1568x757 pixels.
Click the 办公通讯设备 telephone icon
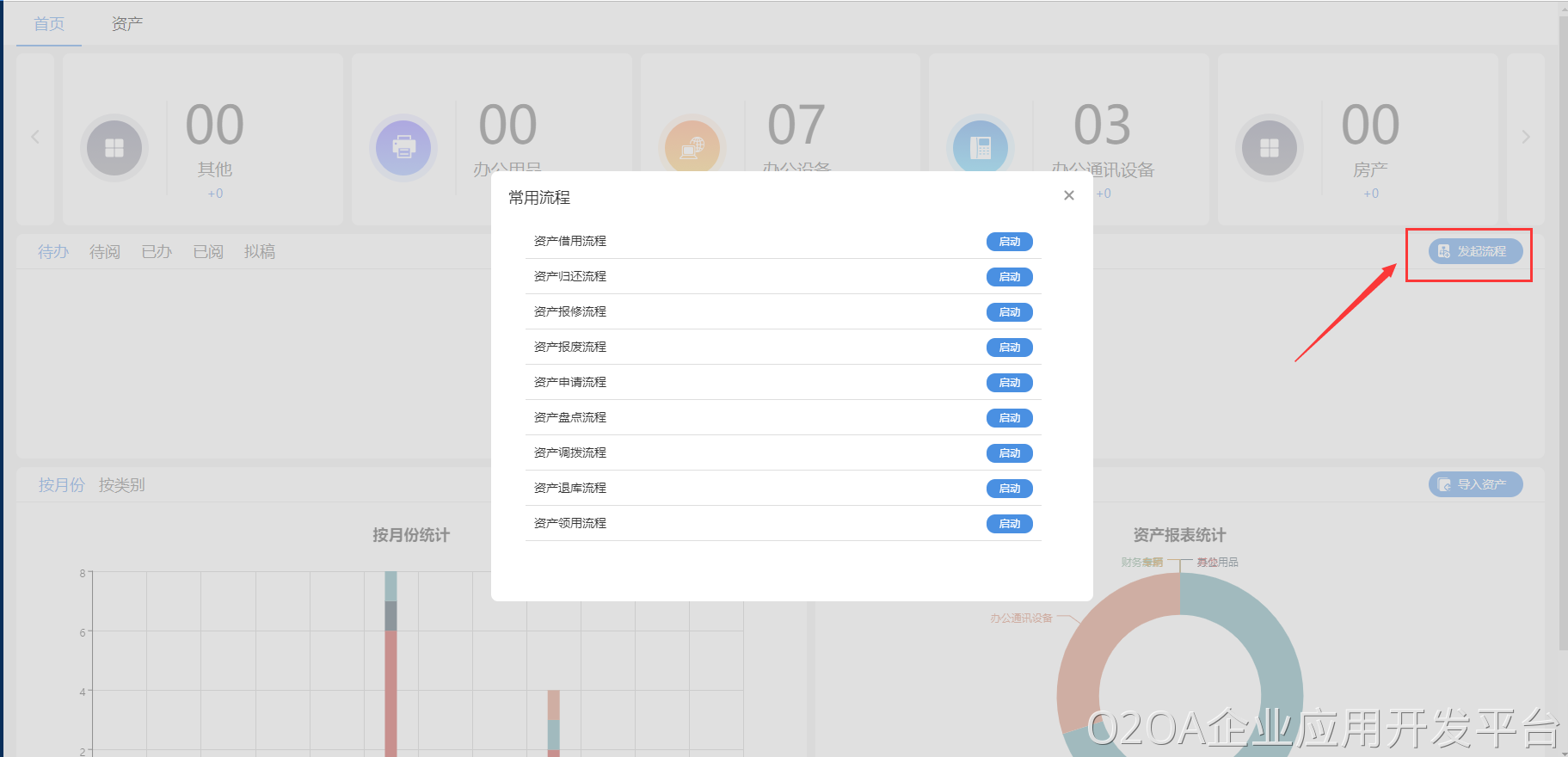coord(981,148)
